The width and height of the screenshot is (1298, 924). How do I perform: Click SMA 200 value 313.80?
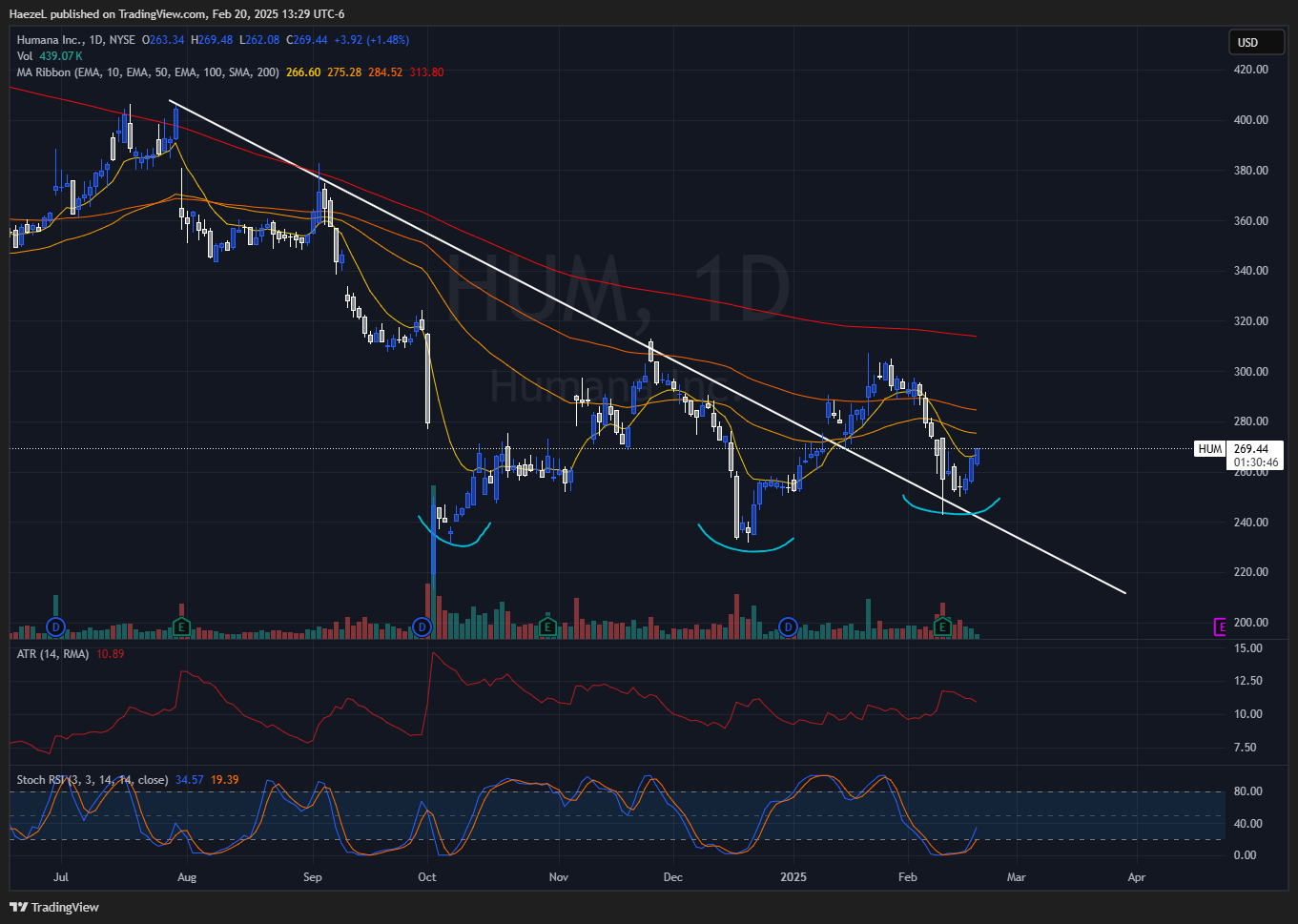[426, 72]
